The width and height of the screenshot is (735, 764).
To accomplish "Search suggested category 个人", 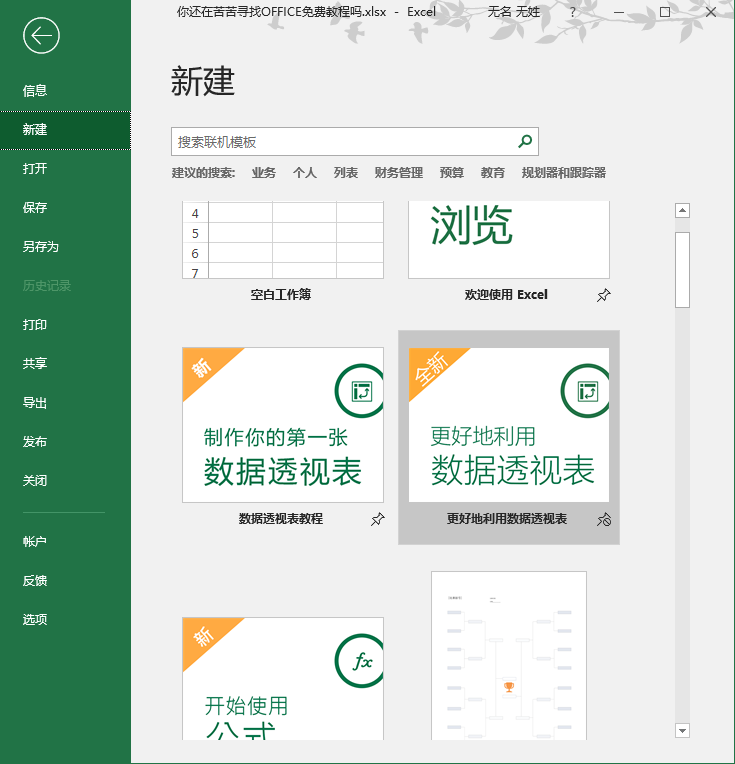I will (305, 172).
